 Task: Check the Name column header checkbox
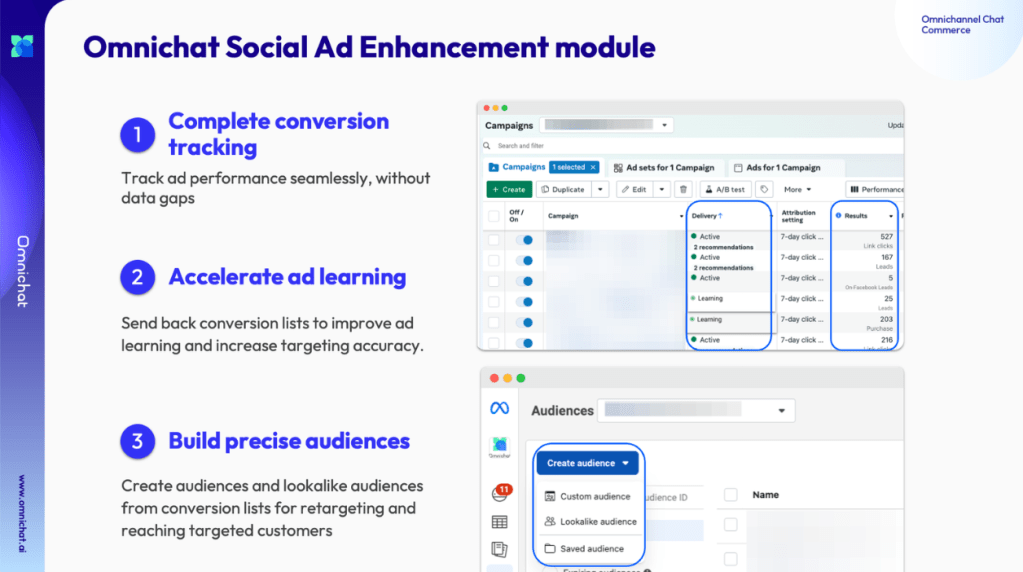(730, 494)
